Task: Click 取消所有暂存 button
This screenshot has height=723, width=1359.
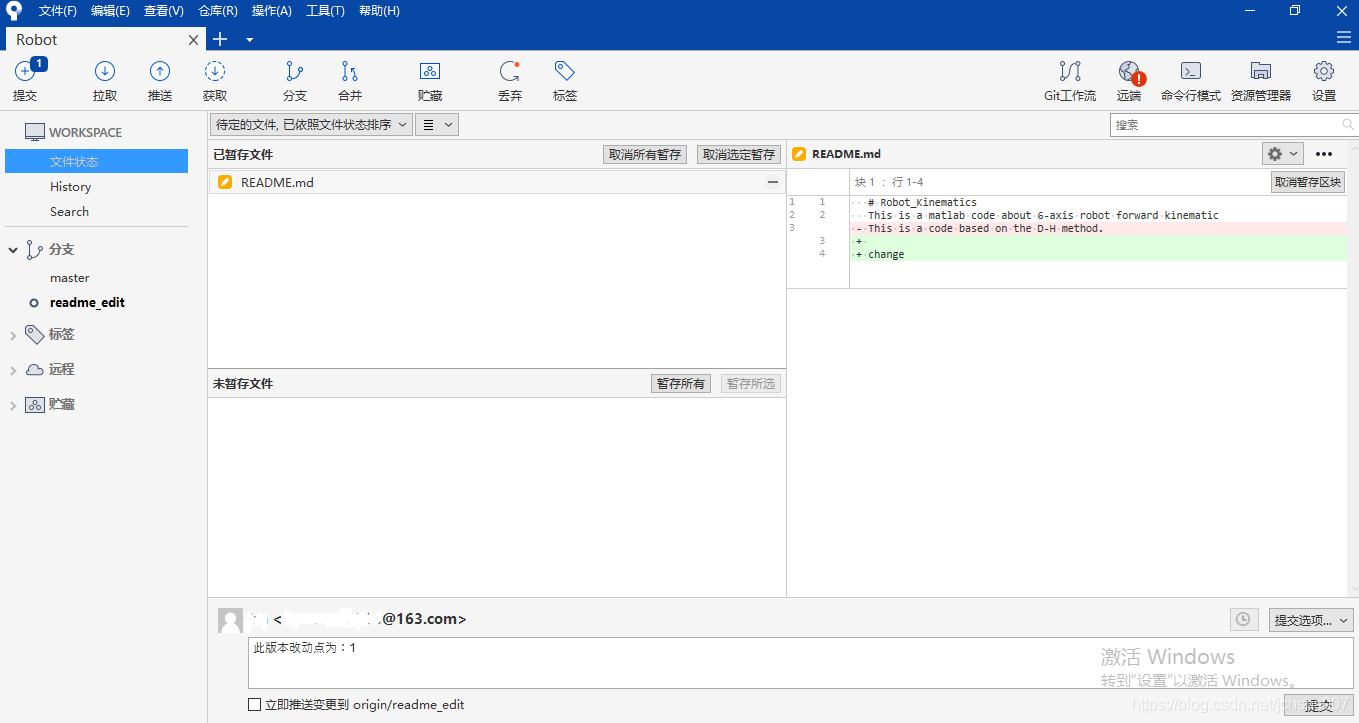Action: (x=645, y=154)
